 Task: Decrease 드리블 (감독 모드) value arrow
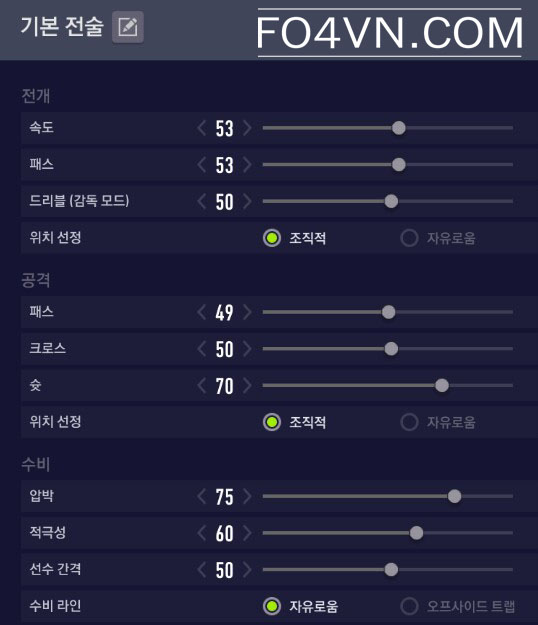(202, 201)
